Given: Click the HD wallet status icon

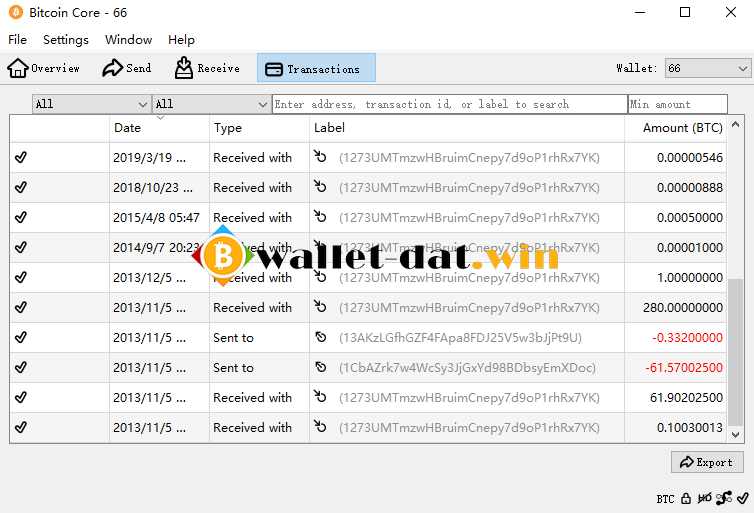Looking at the screenshot, I should 704,499.
